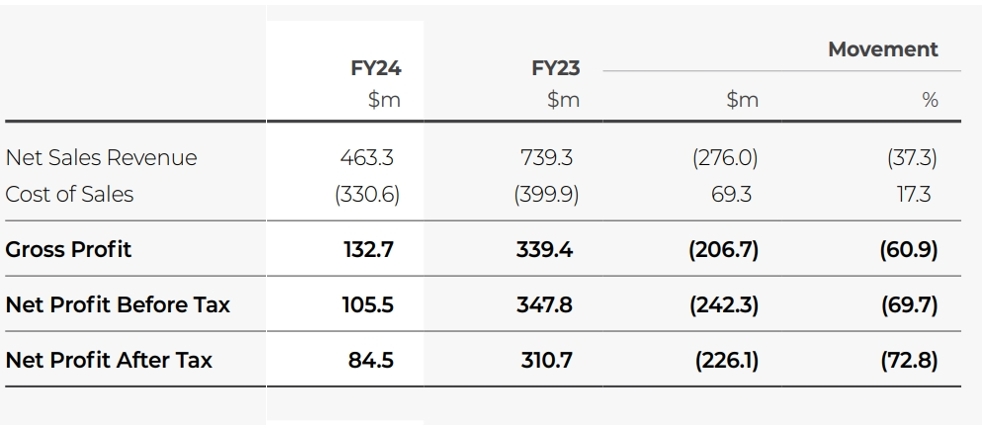
Task: Select the Movement header label
Action: point(883,49)
